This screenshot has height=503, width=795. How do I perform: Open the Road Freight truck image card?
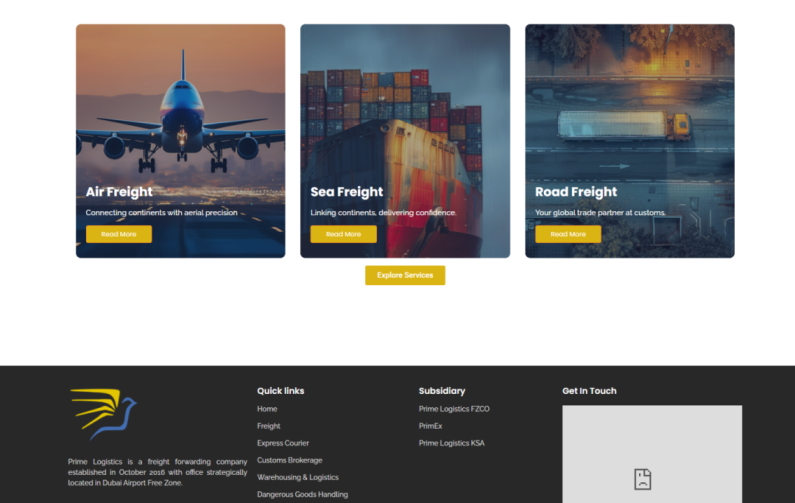point(630,110)
